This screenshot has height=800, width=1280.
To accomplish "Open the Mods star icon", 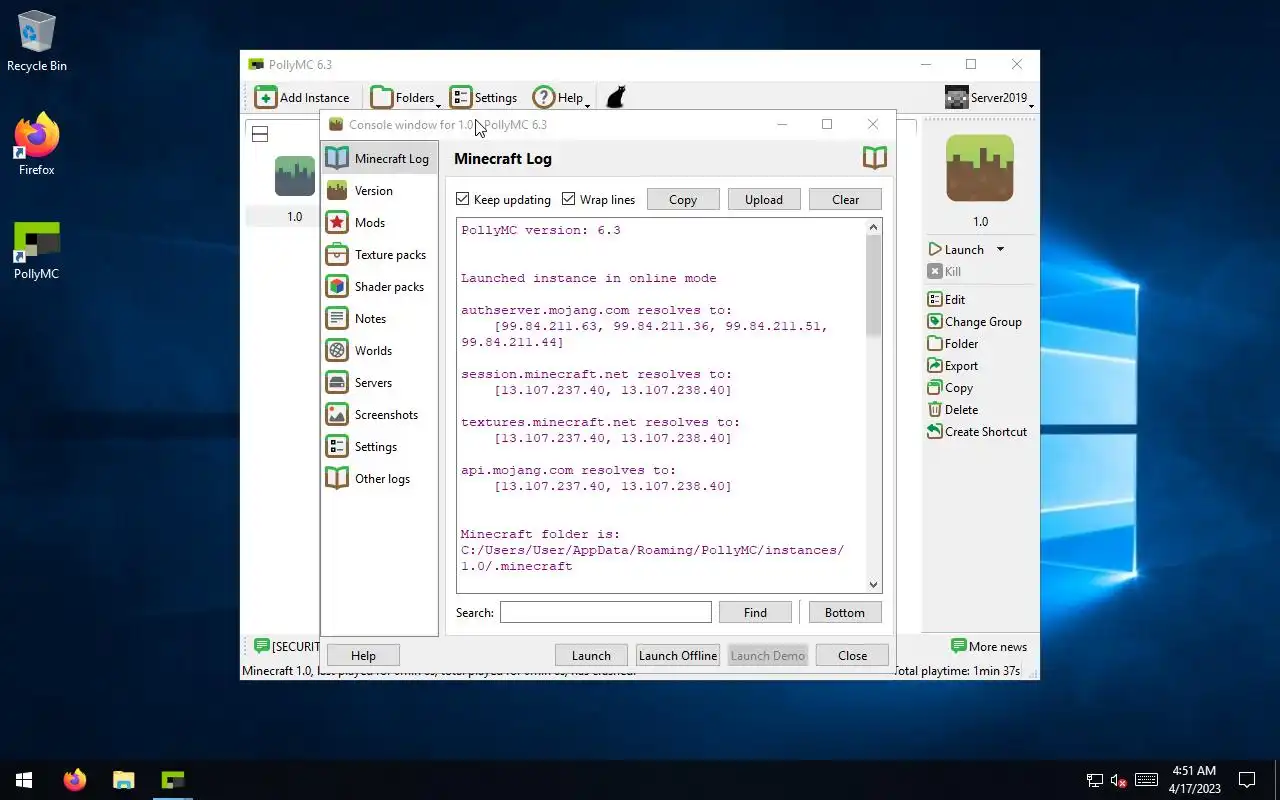I will (x=337, y=222).
